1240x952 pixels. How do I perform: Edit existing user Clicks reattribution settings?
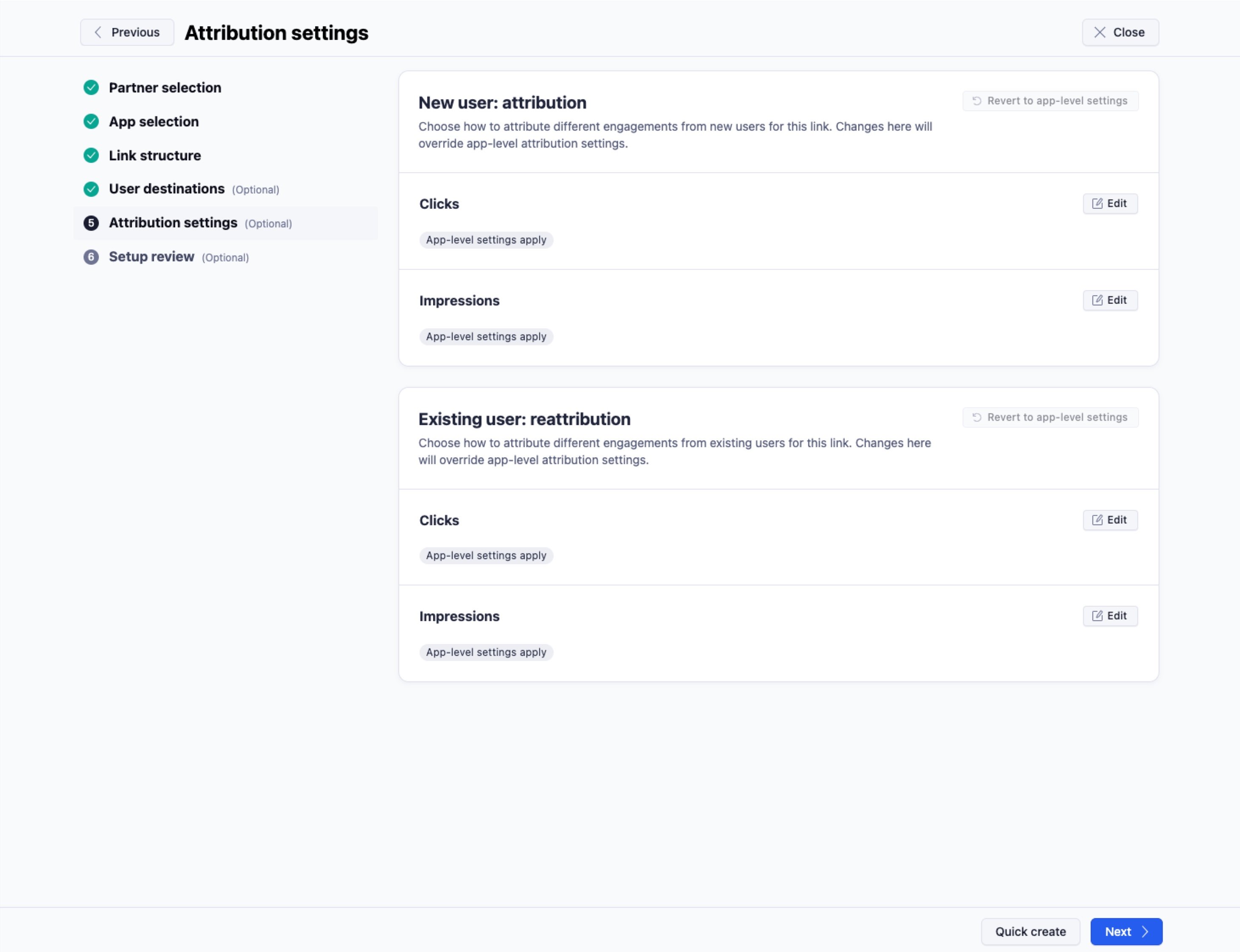pos(1110,520)
